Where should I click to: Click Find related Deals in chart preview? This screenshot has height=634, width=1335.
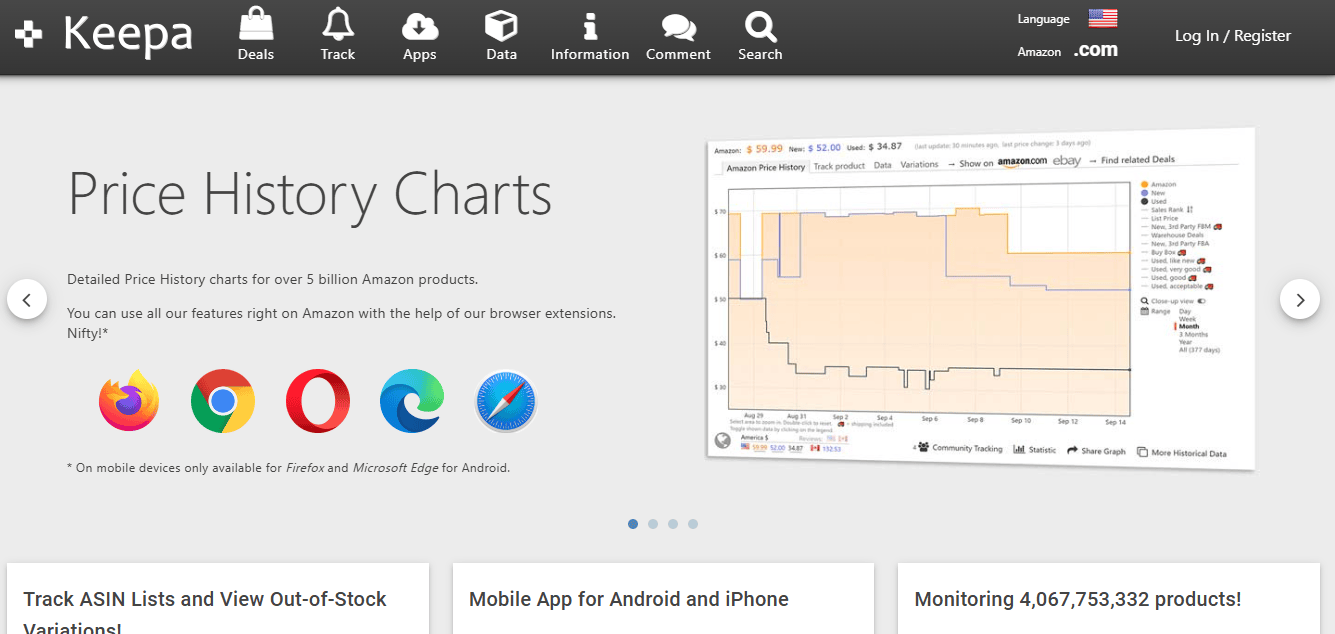click(1137, 159)
